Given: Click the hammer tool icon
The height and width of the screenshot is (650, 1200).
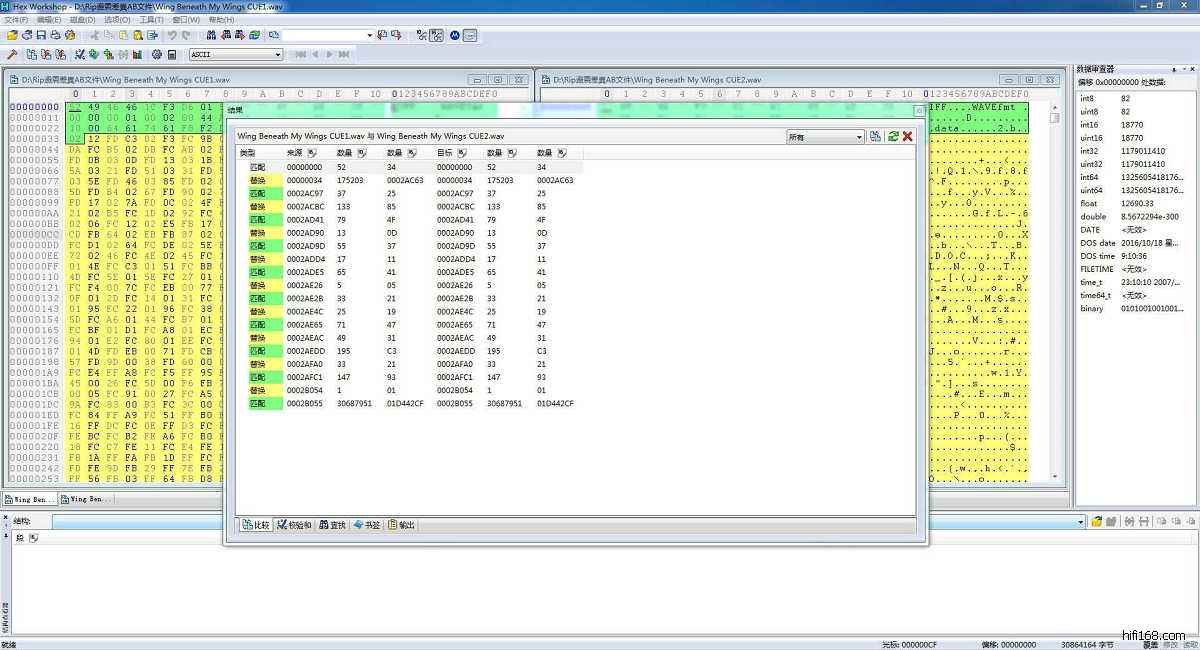Looking at the screenshot, I should point(12,54).
